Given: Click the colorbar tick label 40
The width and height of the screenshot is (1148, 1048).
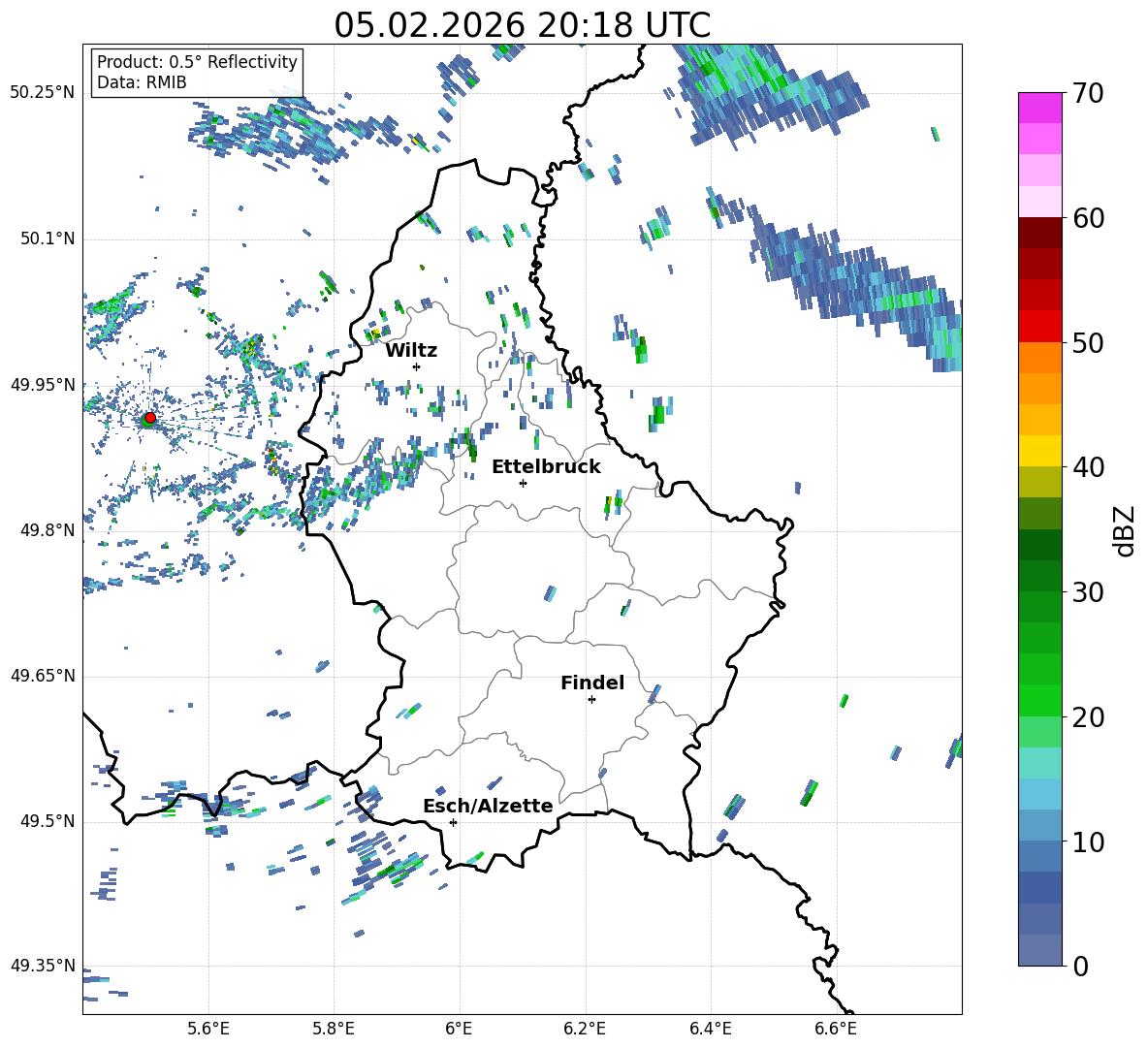Looking at the screenshot, I should (1087, 467).
